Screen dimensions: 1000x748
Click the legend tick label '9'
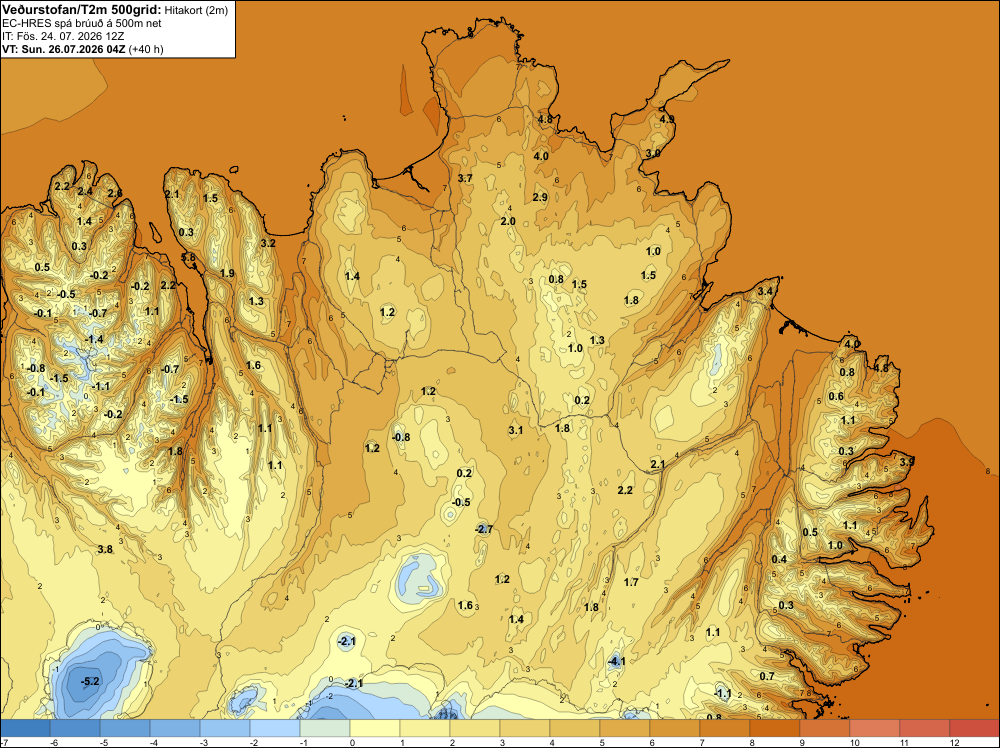click(802, 743)
